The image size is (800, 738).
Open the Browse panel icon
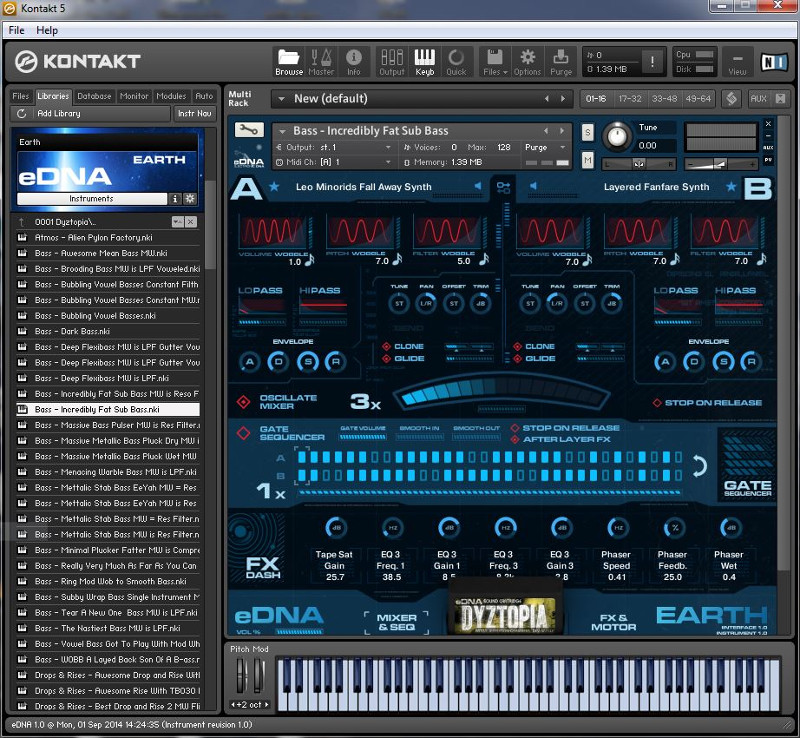tap(289, 62)
